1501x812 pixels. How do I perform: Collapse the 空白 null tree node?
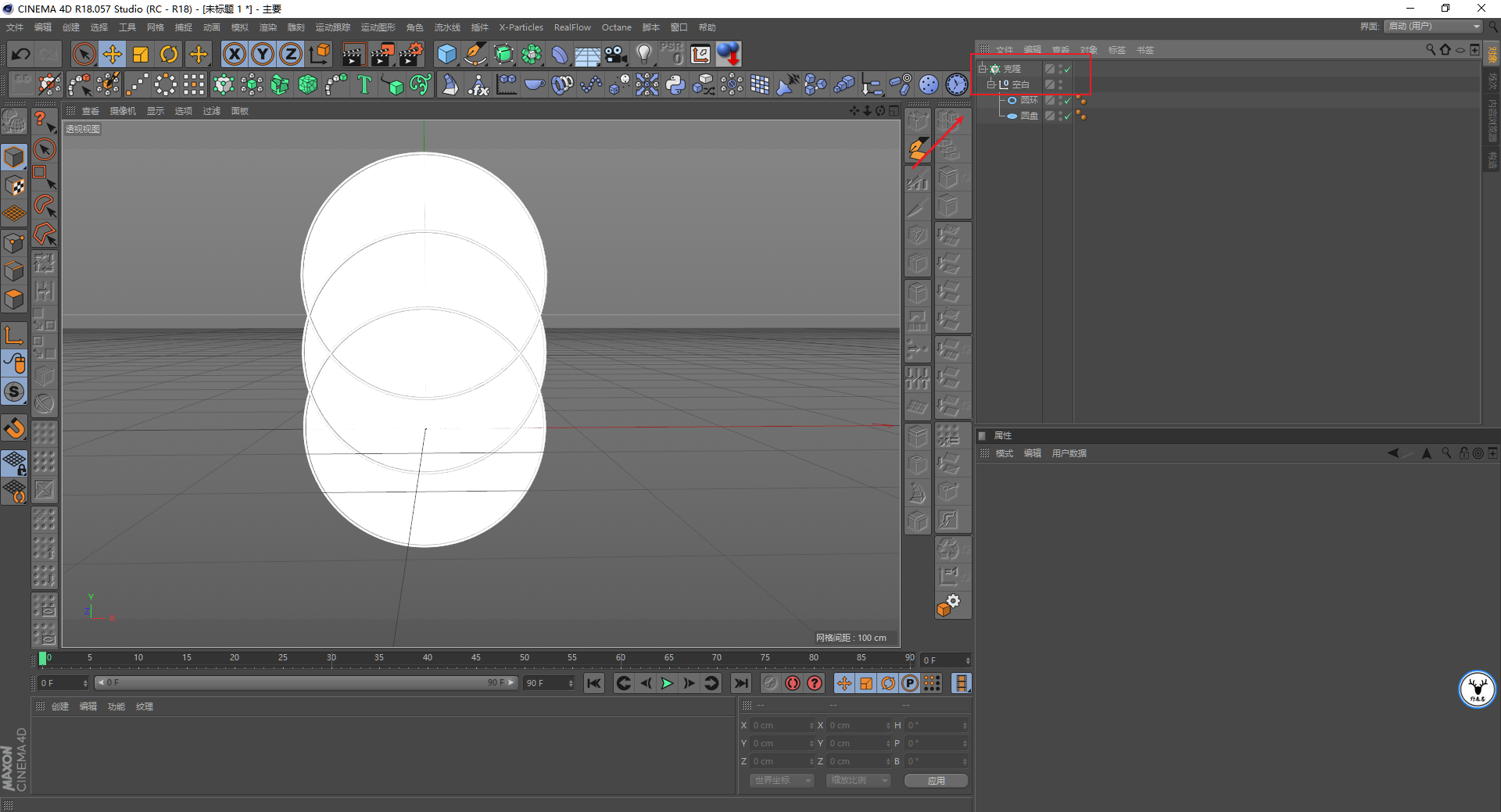pyautogui.click(x=991, y=84)
